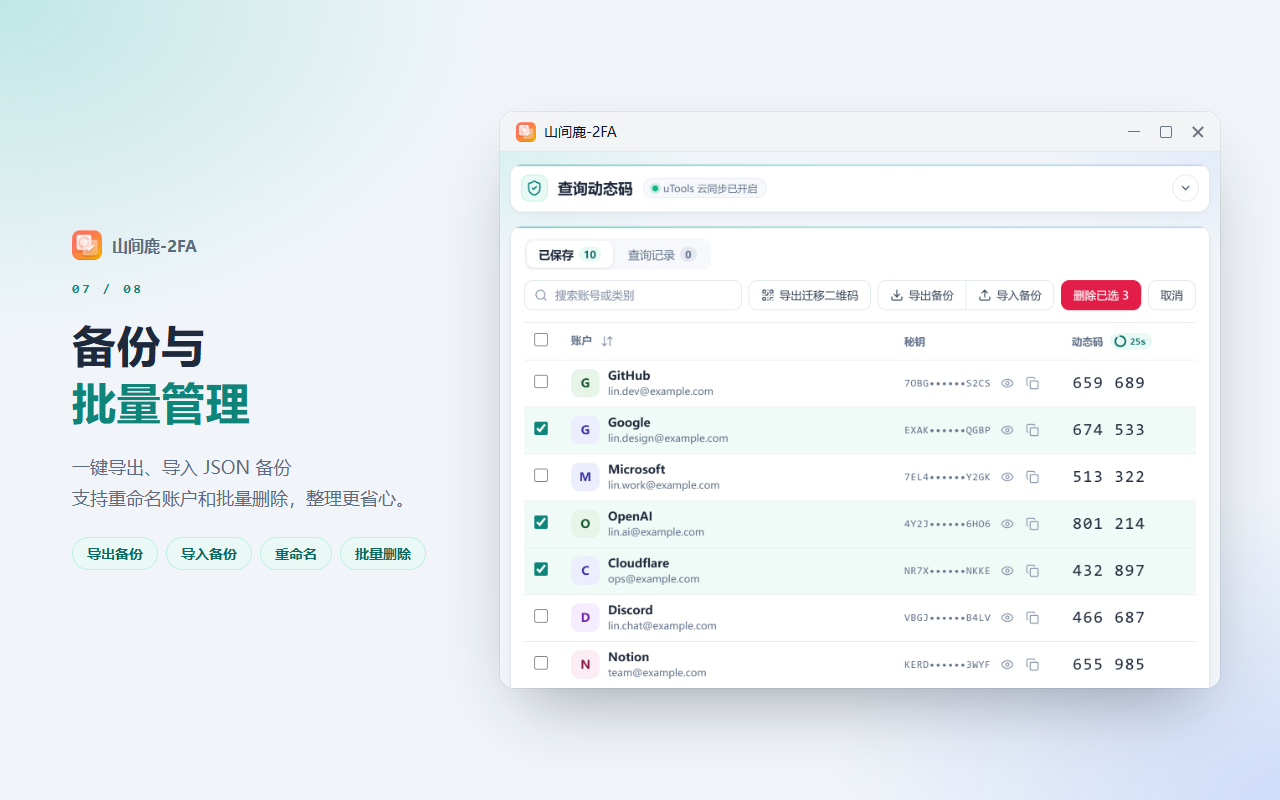Copy the Cloudflare secret key
Viewport: 1280px width, 800px height.
1033,571
